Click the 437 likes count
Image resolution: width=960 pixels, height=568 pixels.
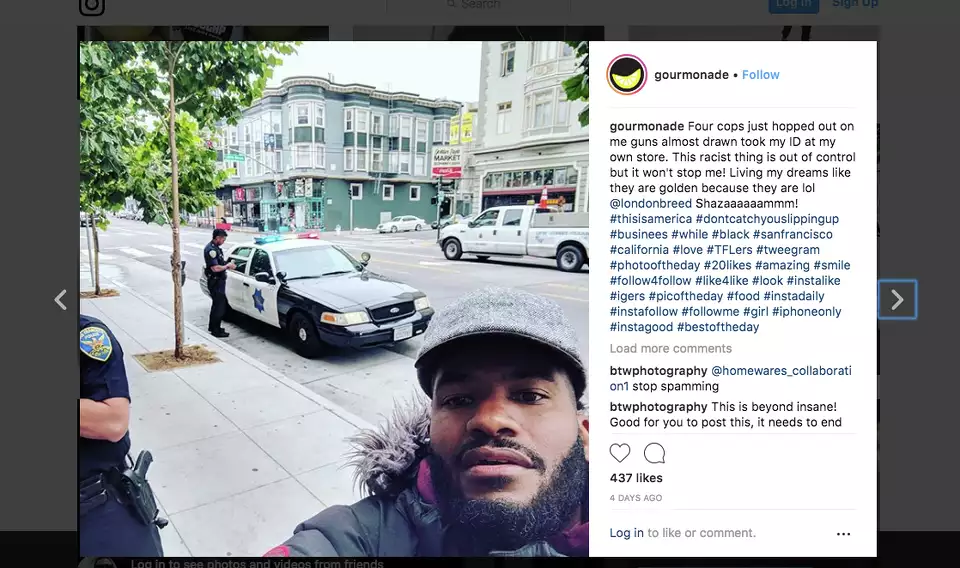[x=636, y=478]
